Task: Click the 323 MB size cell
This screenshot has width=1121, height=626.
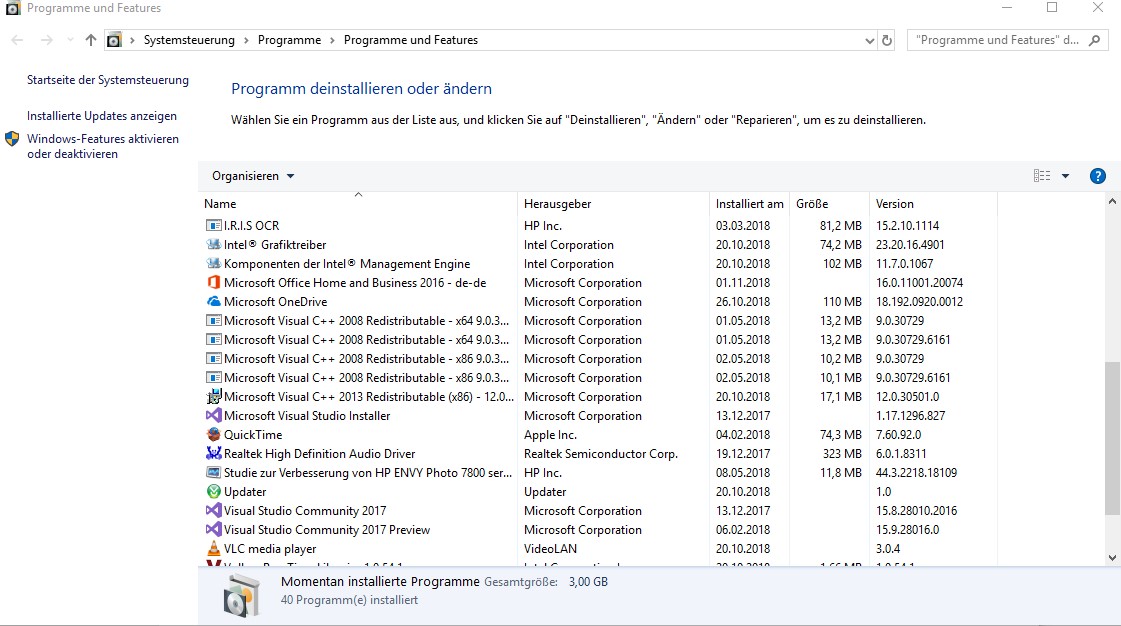Action: point(841,454)
